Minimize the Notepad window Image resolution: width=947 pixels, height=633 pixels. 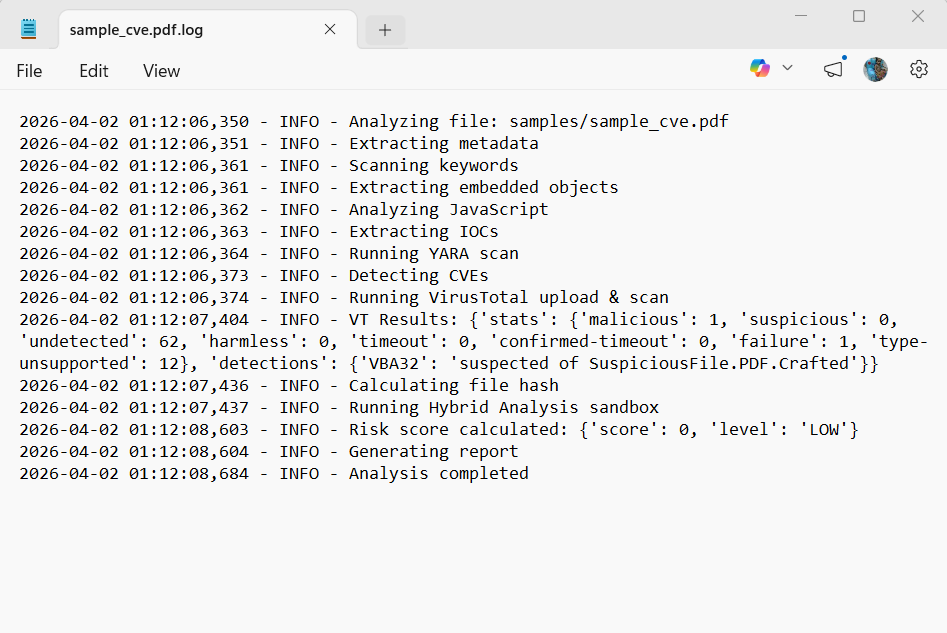pos(800,16)
